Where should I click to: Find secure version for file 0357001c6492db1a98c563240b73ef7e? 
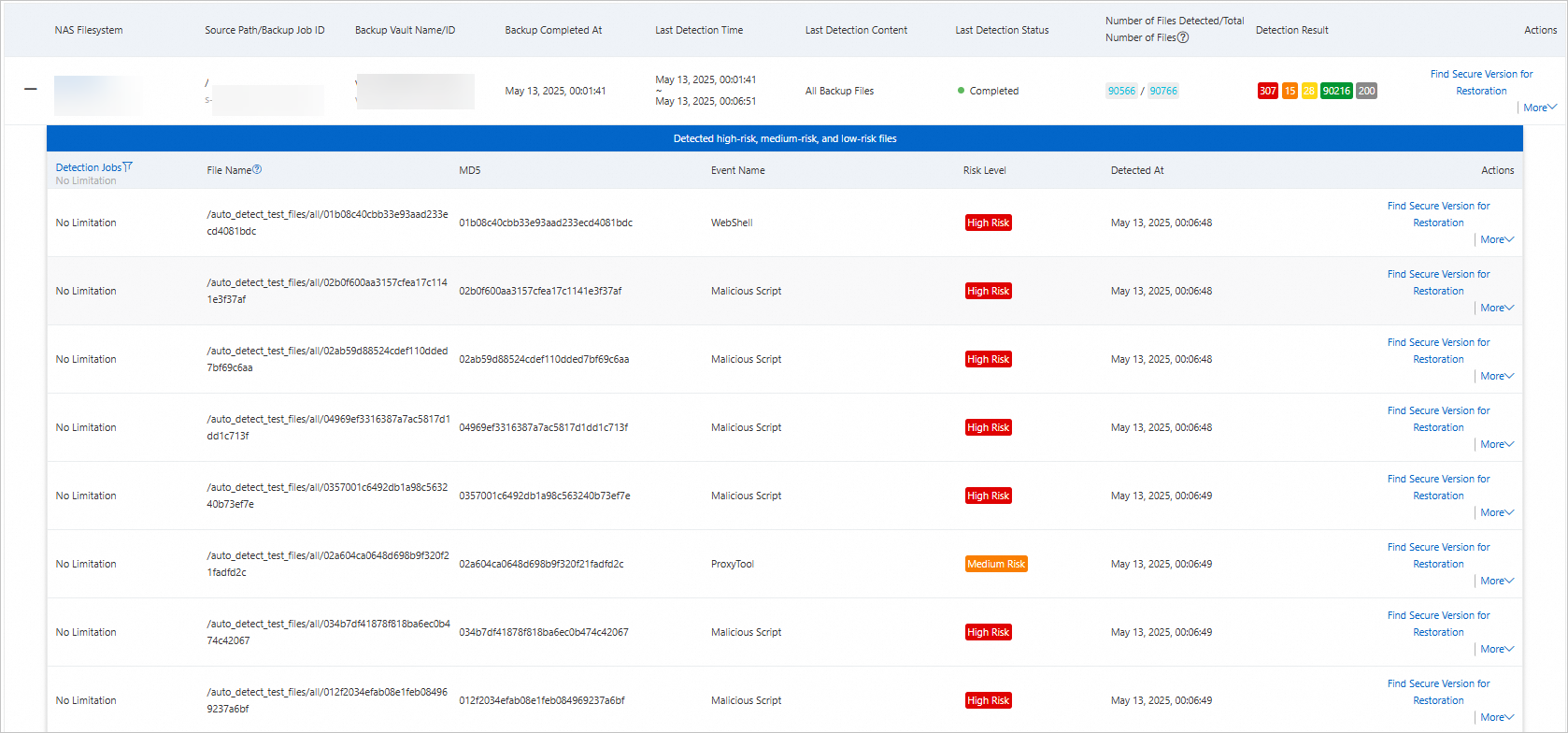[1438, 487]
